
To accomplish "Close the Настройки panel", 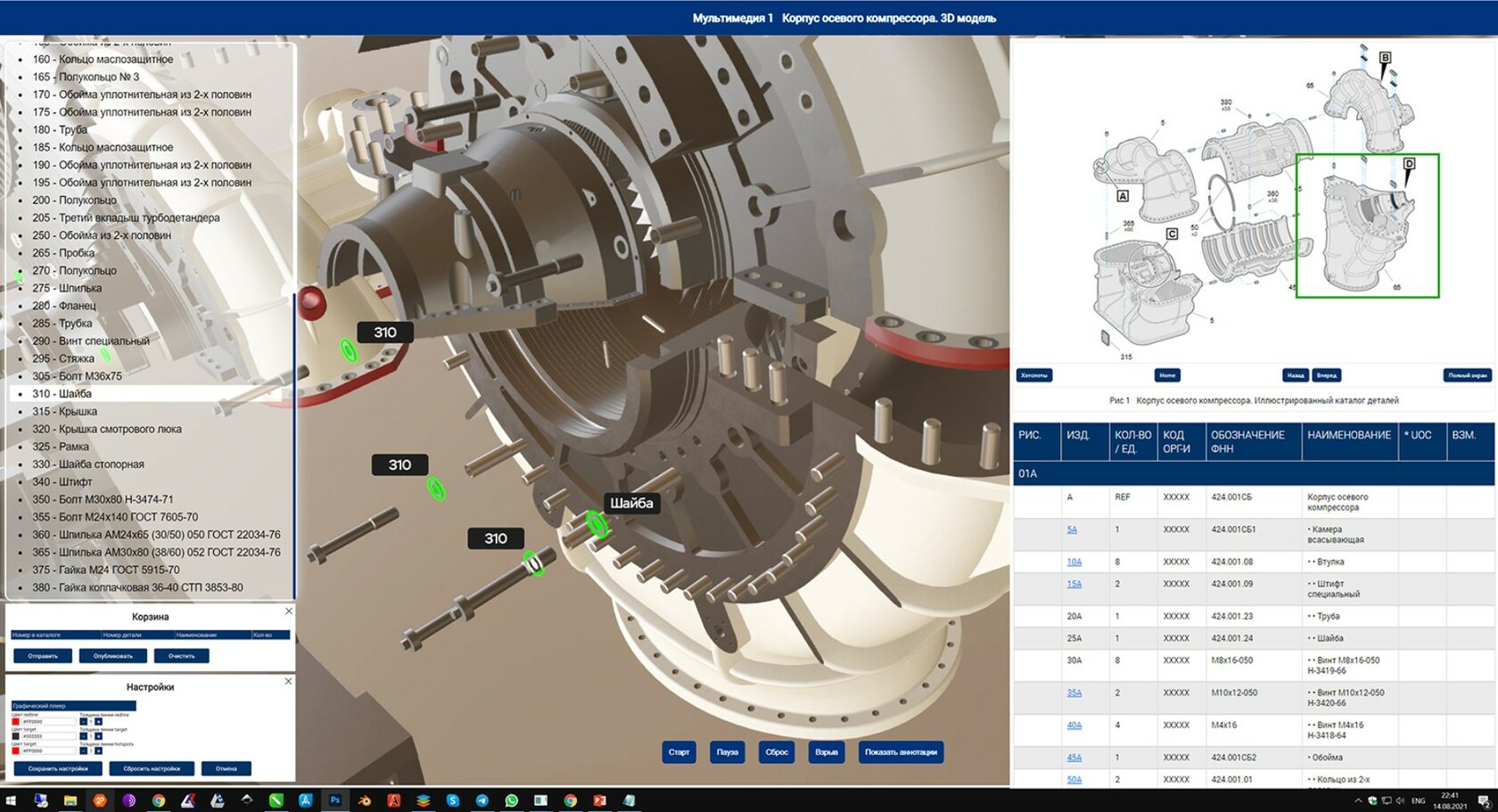I will pos(288,681).
